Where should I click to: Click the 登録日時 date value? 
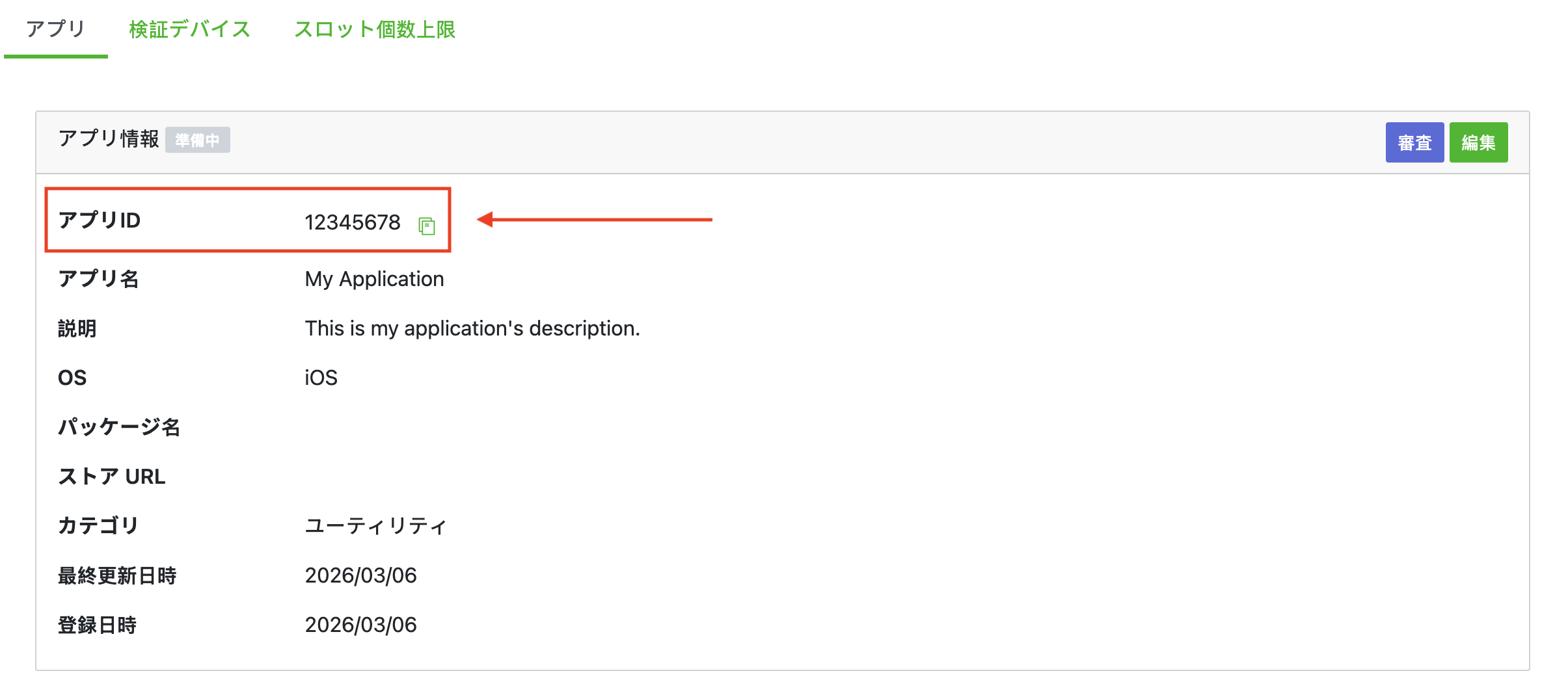(x=360, y=625)
